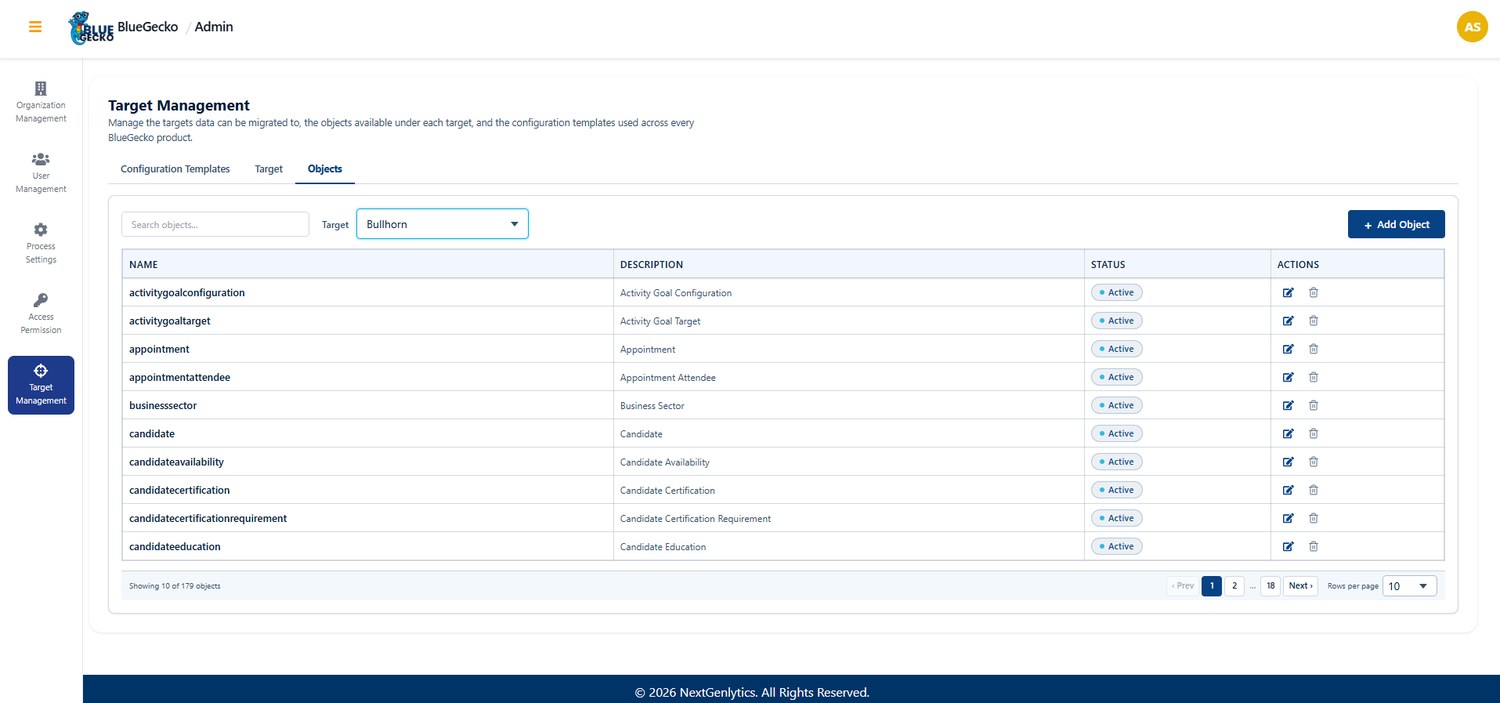Edit the candidate object
Image resolution: width=1500 pixels, height=703 pixels.
(x=1288, y=434)
